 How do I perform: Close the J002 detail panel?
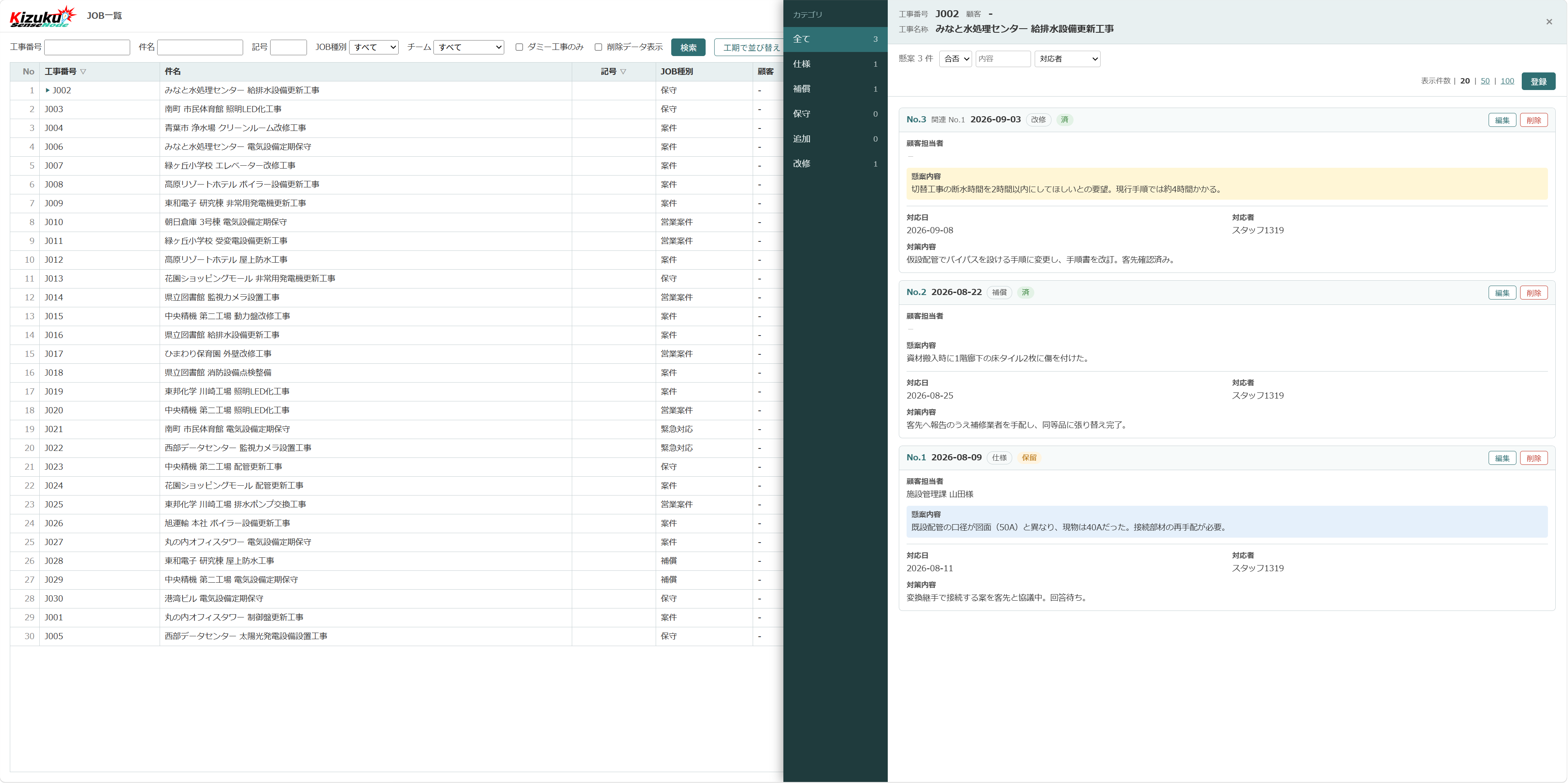[x=1549, y=22]
